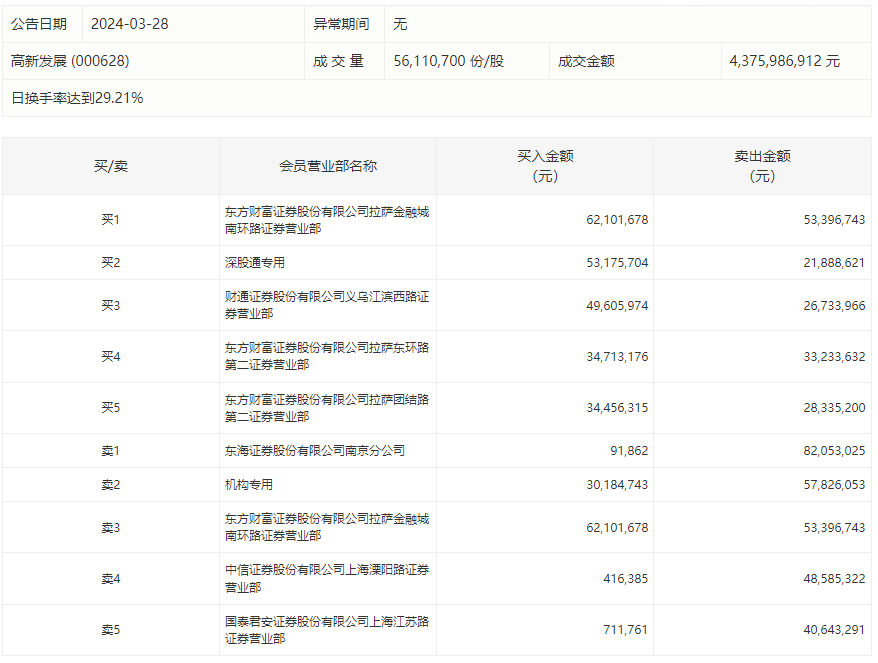This screenshot has width=878, height=663.
Task: Click the 东方财富拉萨东环路第二 branch name
Action: pos(327,356)
